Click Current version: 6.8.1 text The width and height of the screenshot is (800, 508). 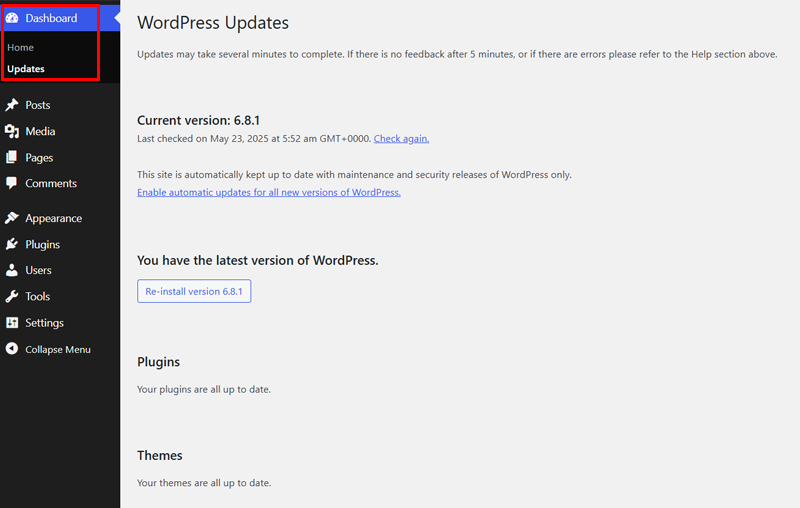(198, 120)
